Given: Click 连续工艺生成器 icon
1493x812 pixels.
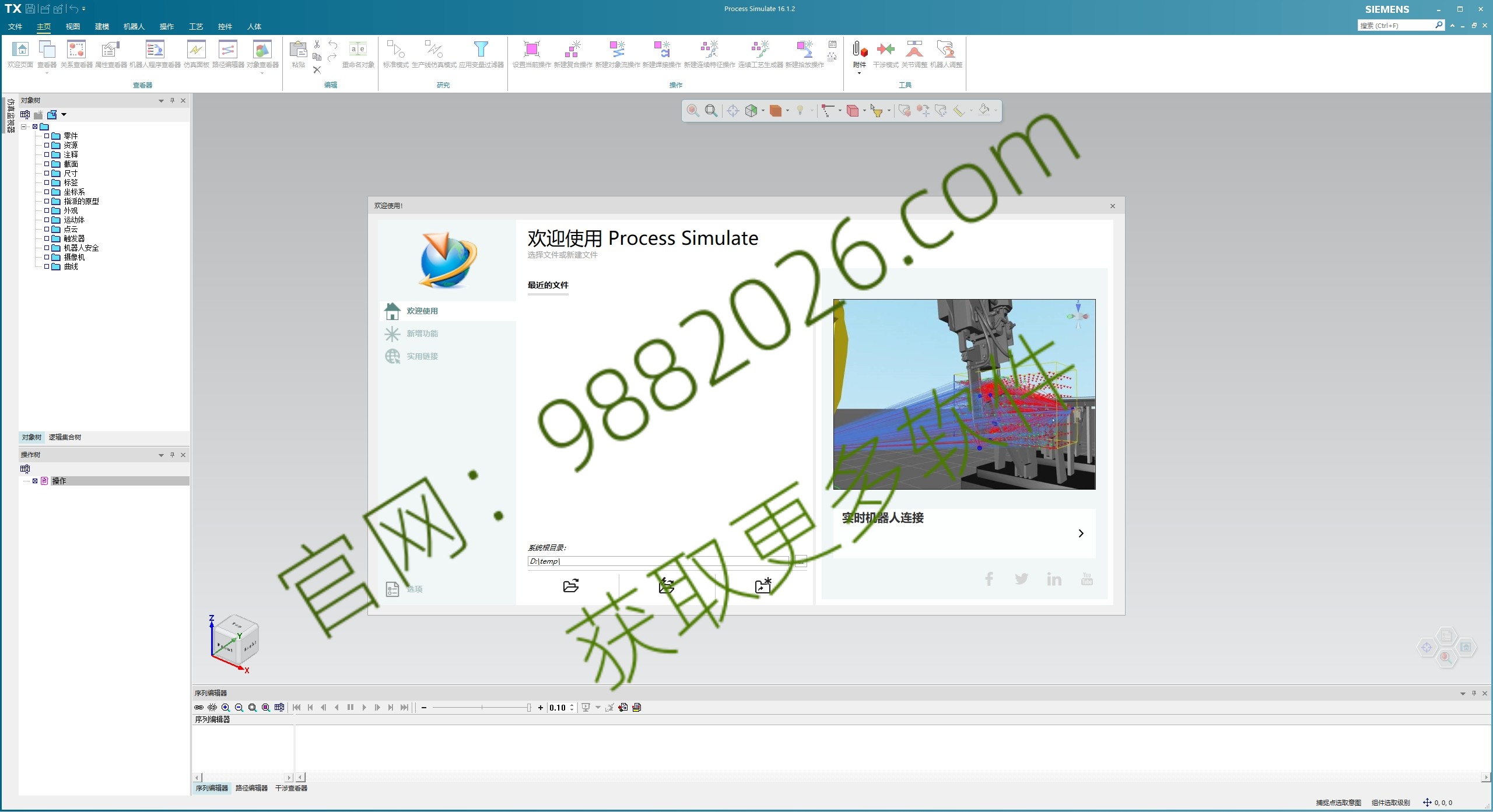Looking at the screenshot, I should tap(760, 50).
